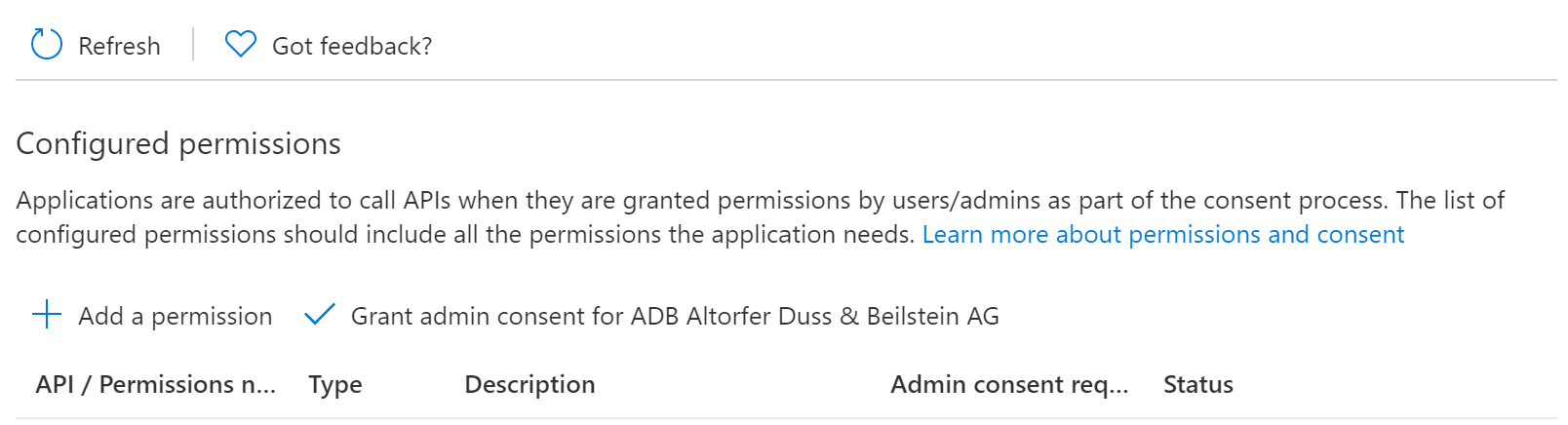Click the circular Refresh arrow icon
The image size is (1568, 425).
[47, 45]
